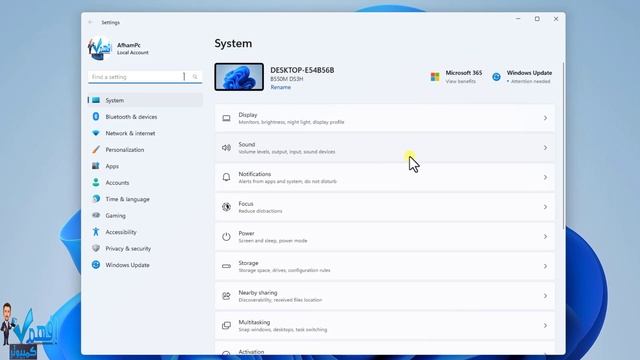Click the Storage drive icon
The width and height of the screenshot is (640, 360).
click(x=226, y=266)
